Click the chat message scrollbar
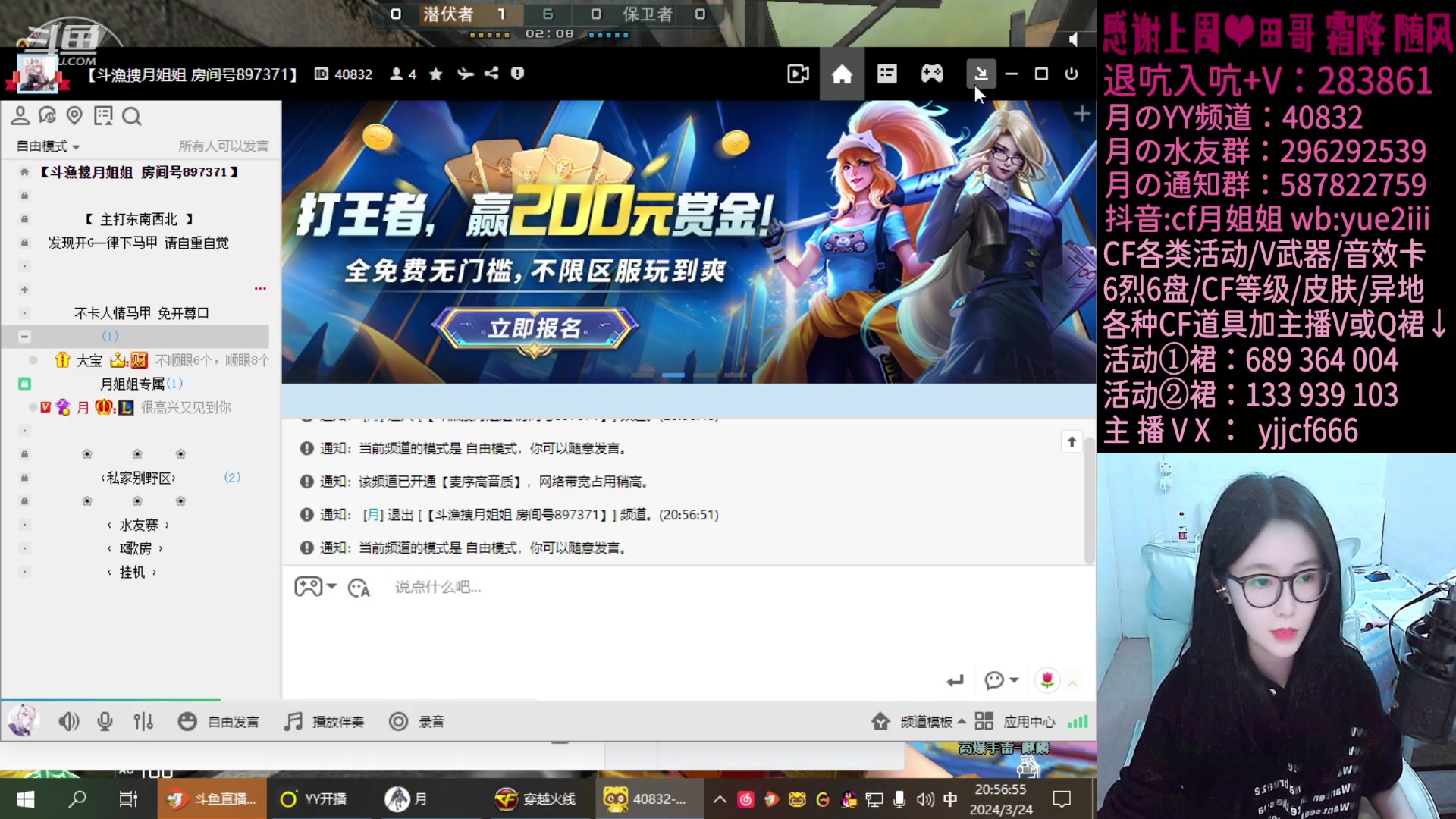 (1090, 500)
